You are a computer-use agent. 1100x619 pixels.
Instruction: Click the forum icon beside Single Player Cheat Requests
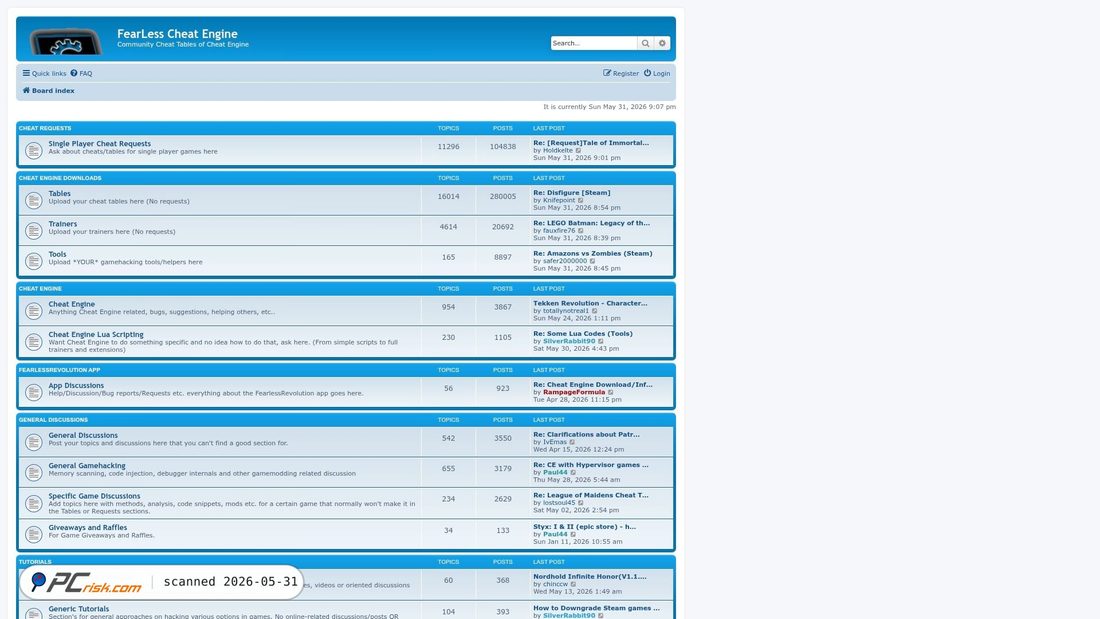click(x=33, y=150)
